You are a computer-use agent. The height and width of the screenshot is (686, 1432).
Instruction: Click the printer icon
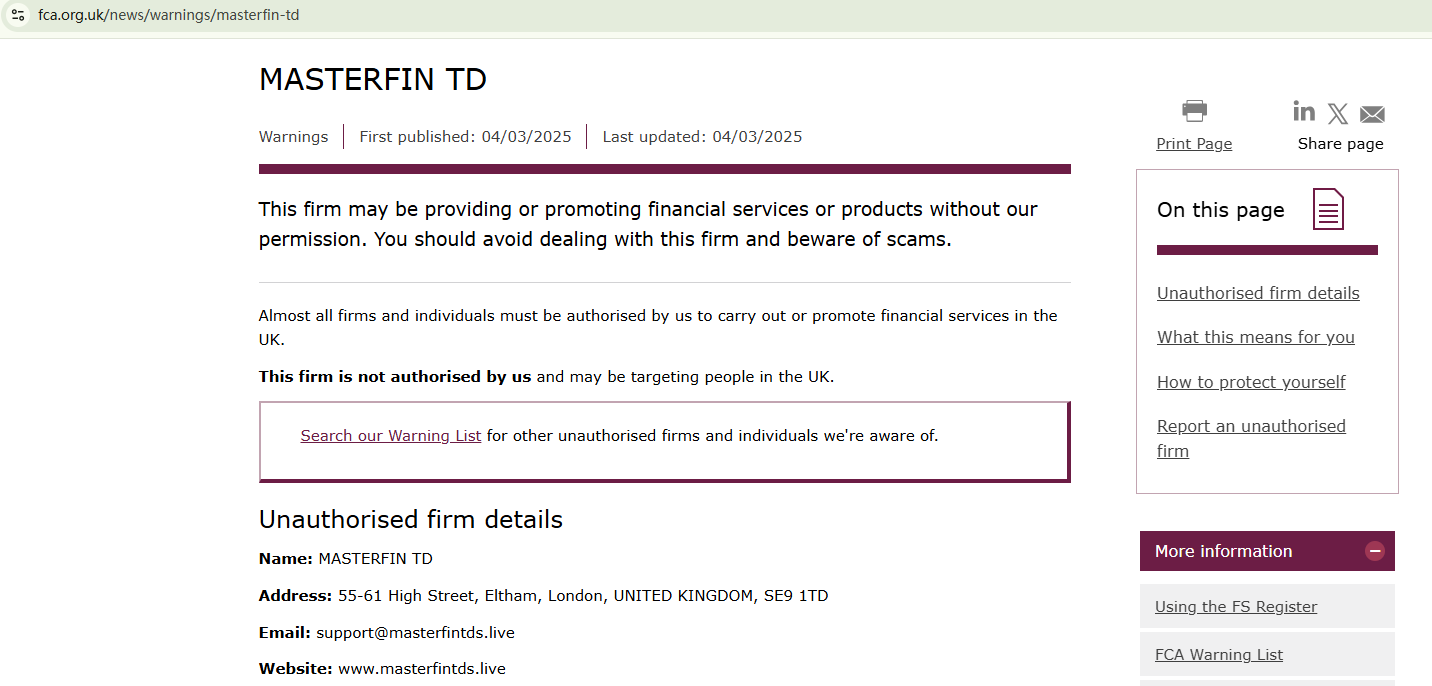1194,110
